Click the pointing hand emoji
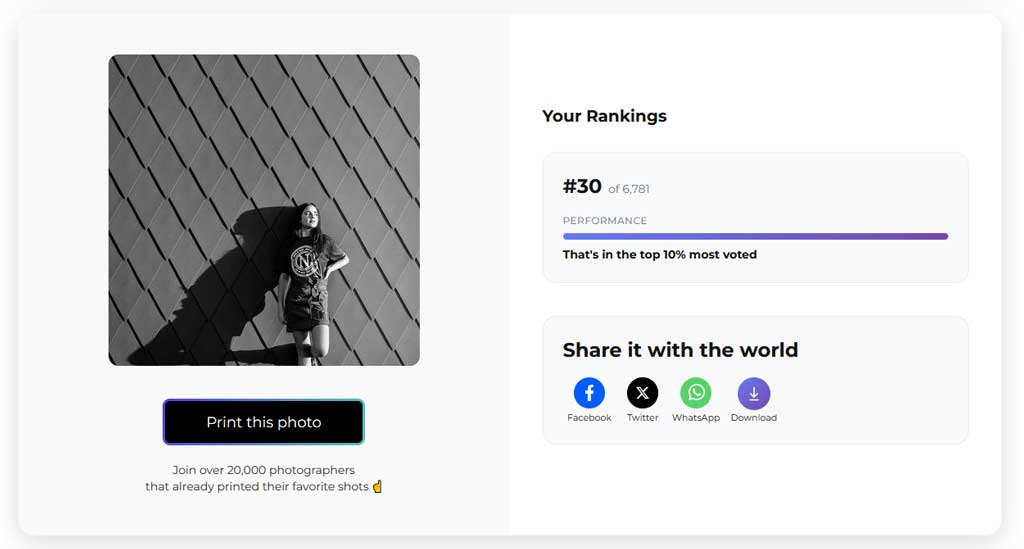This screenshot has width=1024, height=549. coord(377,486)
